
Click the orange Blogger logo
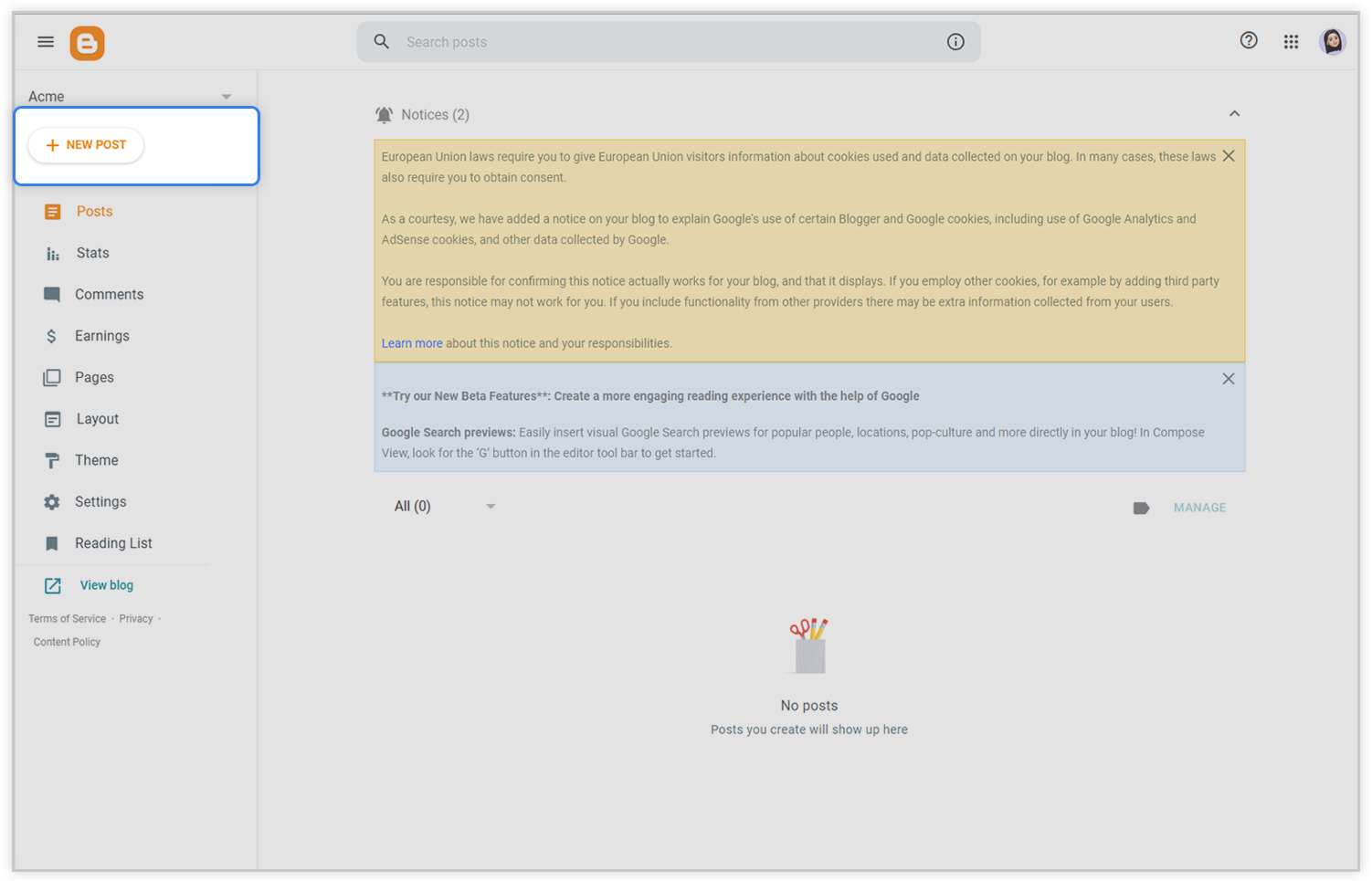coord(87,43)
